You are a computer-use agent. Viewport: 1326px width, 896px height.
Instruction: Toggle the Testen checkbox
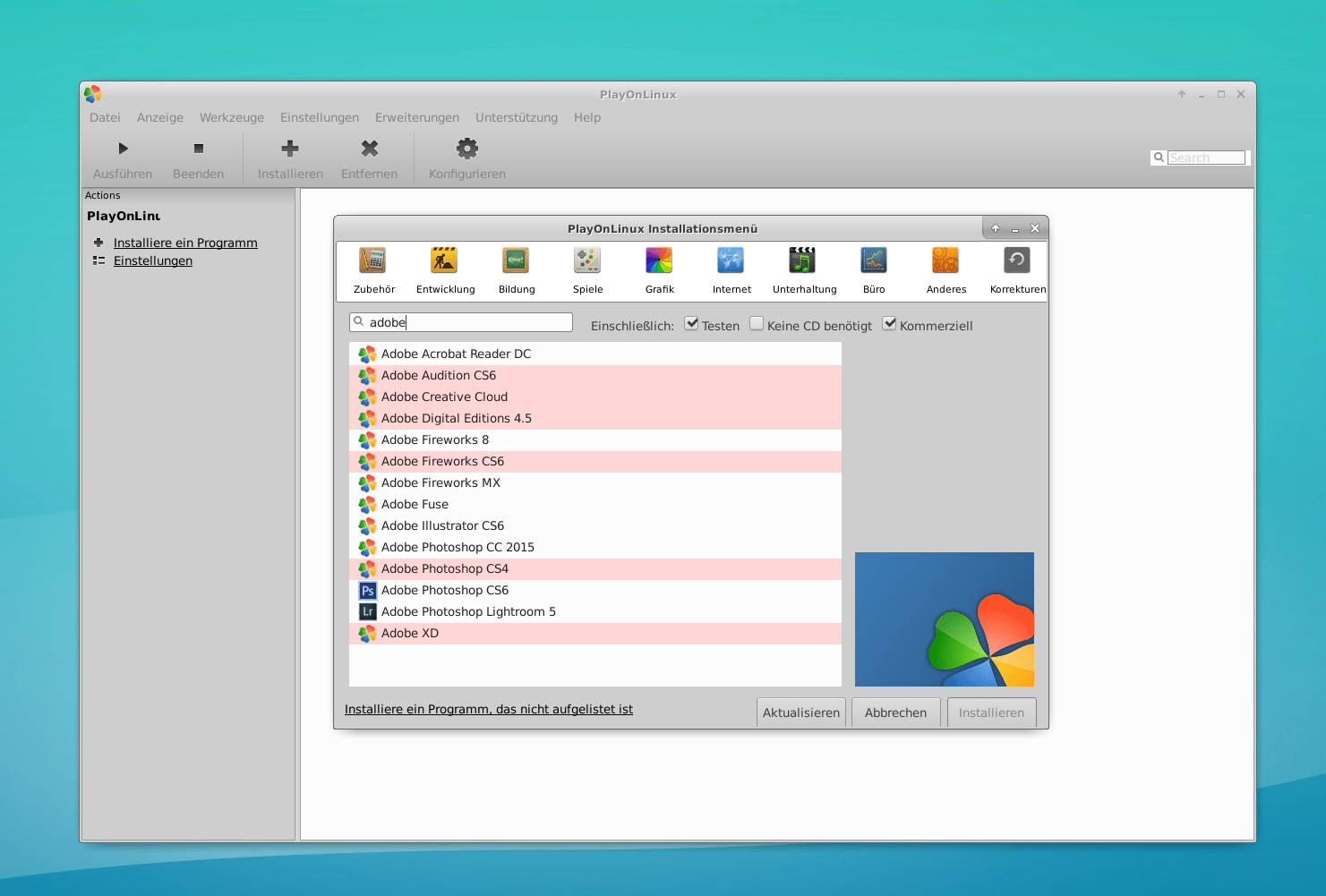[x=692, y=324]
